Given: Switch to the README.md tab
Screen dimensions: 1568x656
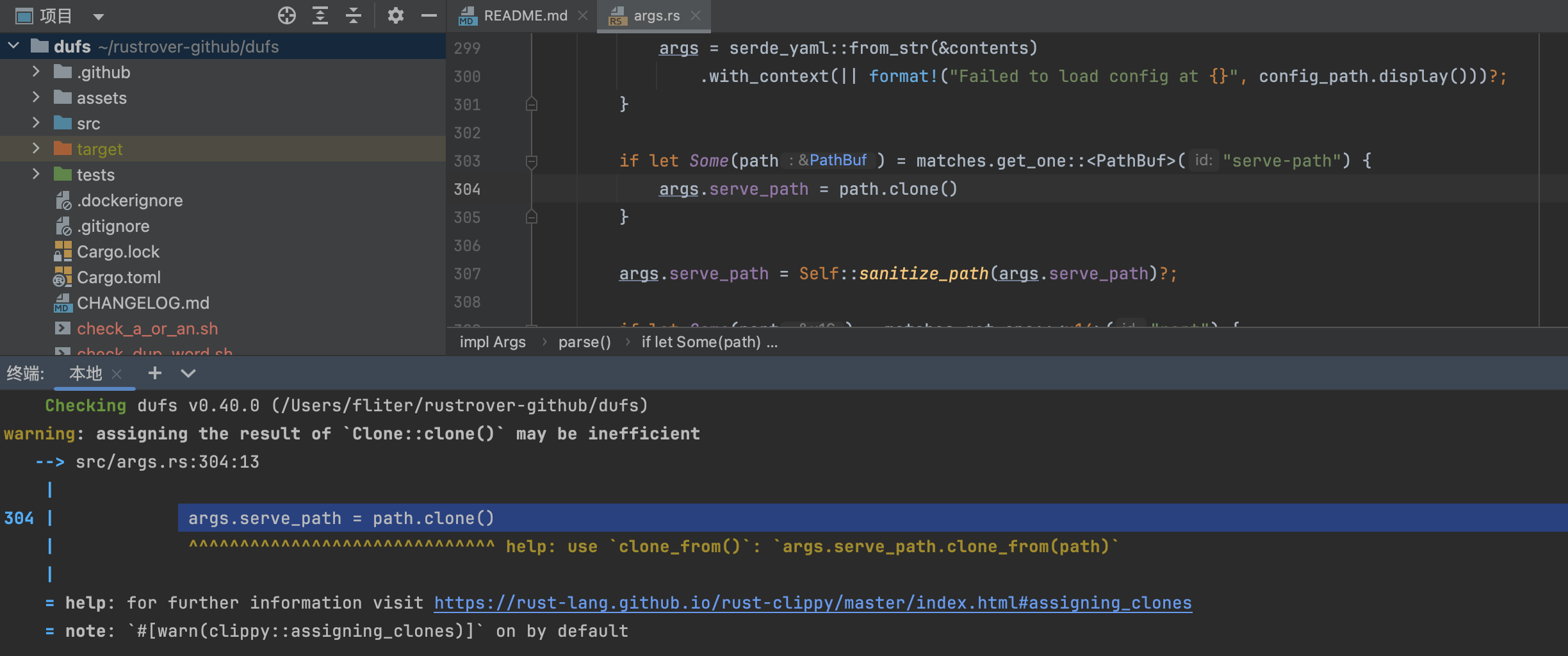Looking at the screenshot, I should tap(525, 15).
